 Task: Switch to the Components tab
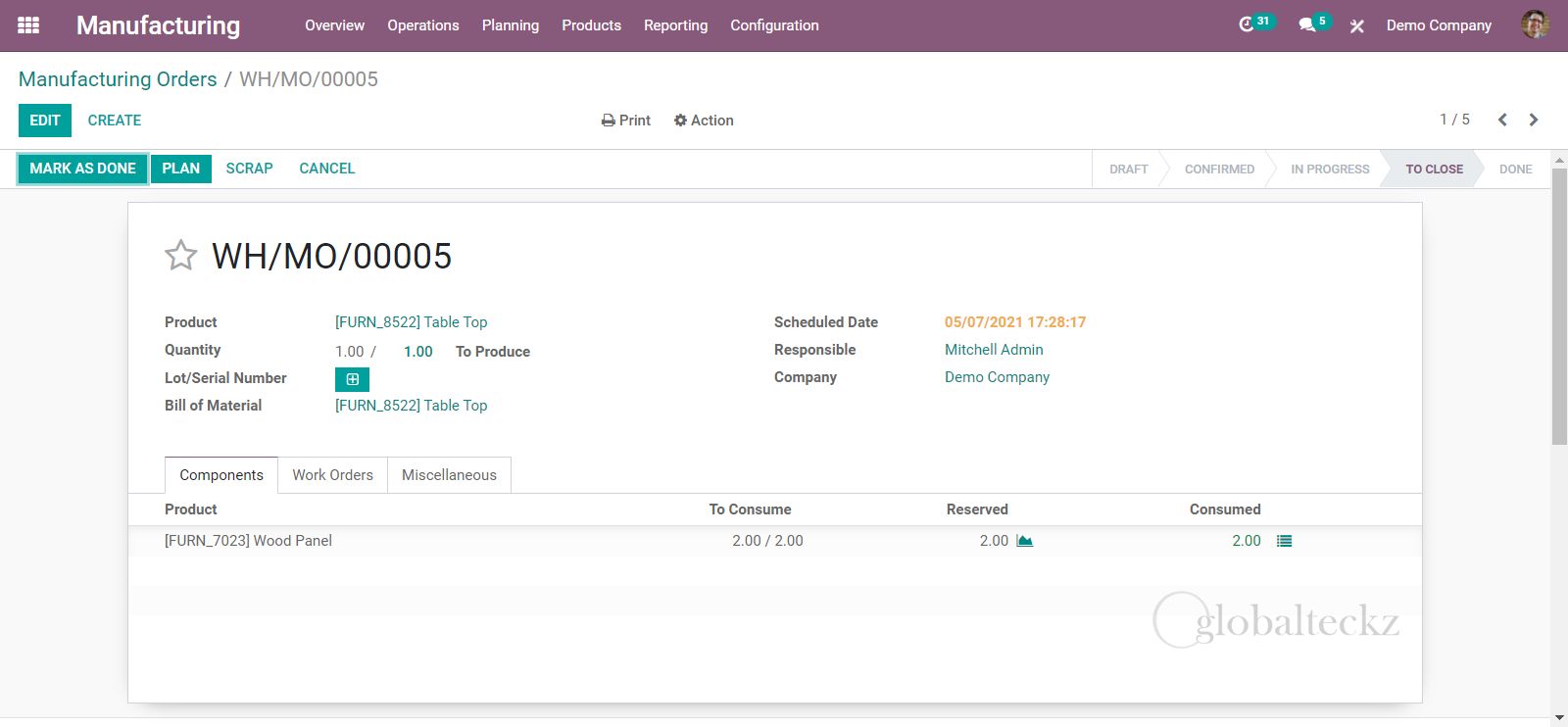pos(221,475)
